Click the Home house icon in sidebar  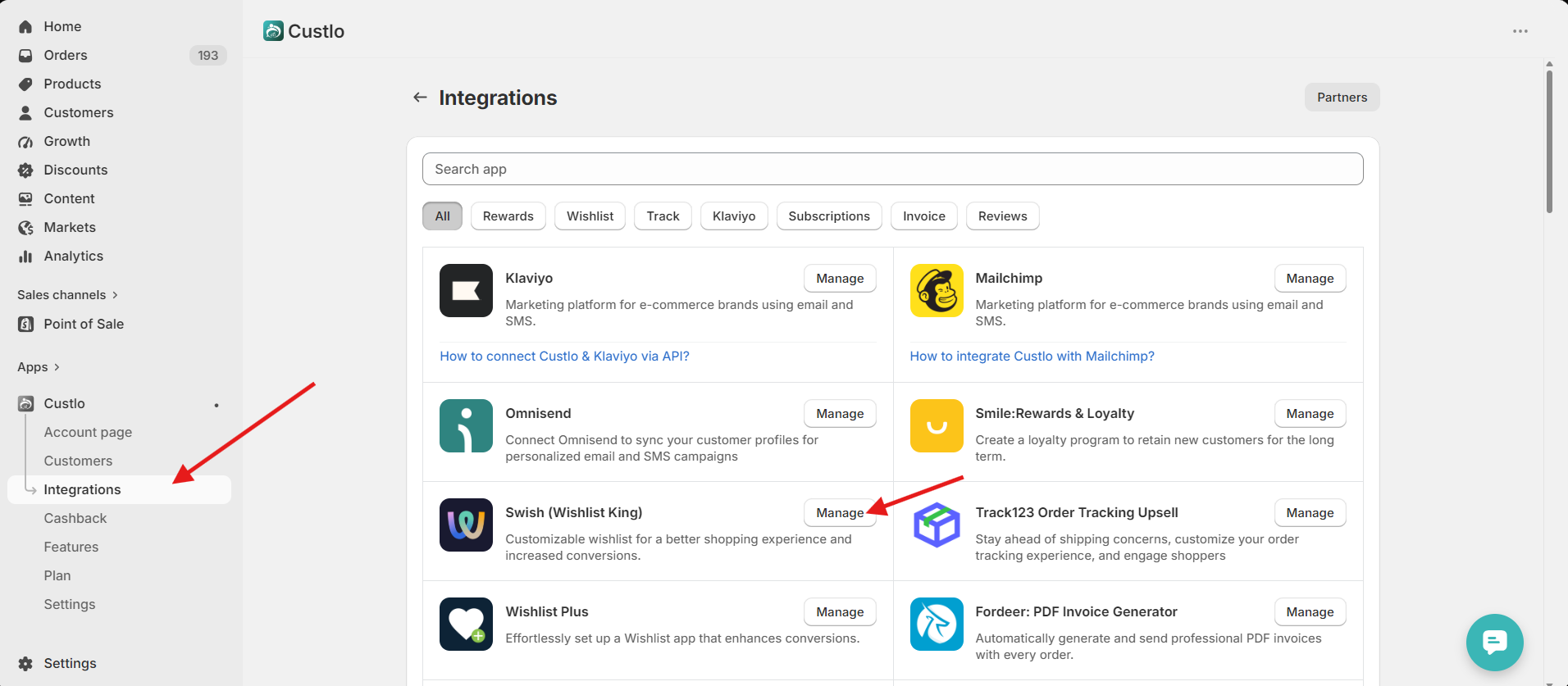point(25,27)
